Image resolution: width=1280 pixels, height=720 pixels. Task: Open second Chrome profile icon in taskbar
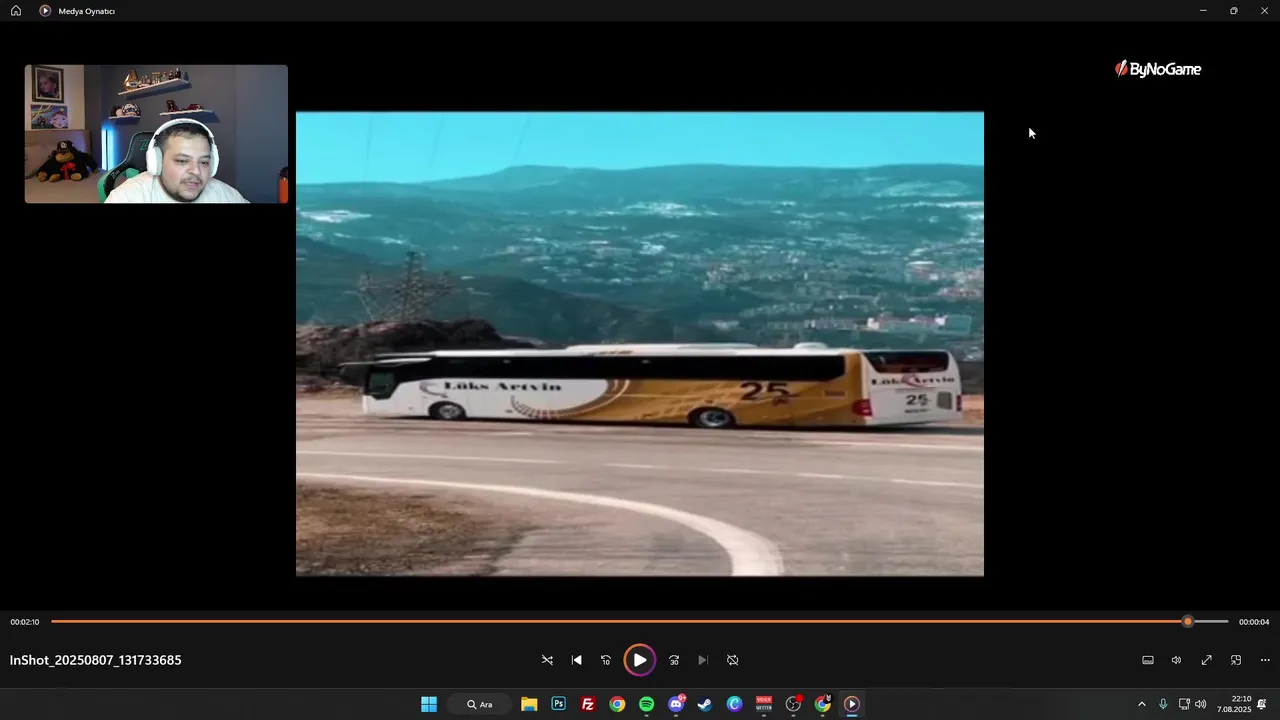coord(823,704)
